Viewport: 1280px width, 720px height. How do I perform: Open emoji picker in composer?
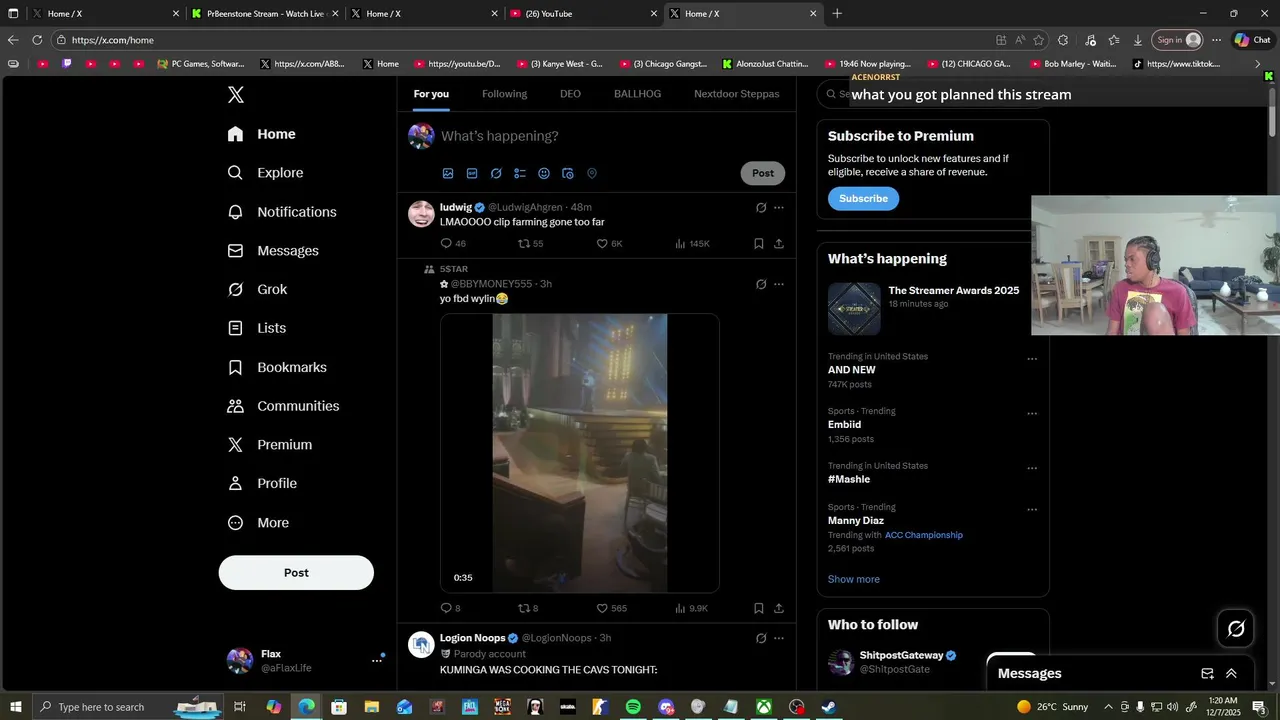click(544, 173)
